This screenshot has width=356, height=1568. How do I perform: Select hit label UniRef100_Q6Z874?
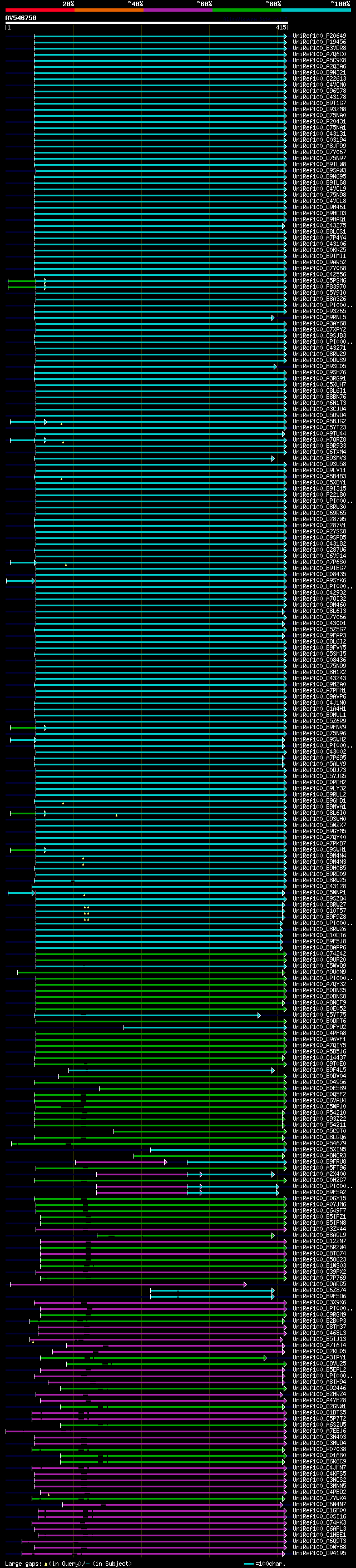coord(319,1290)
